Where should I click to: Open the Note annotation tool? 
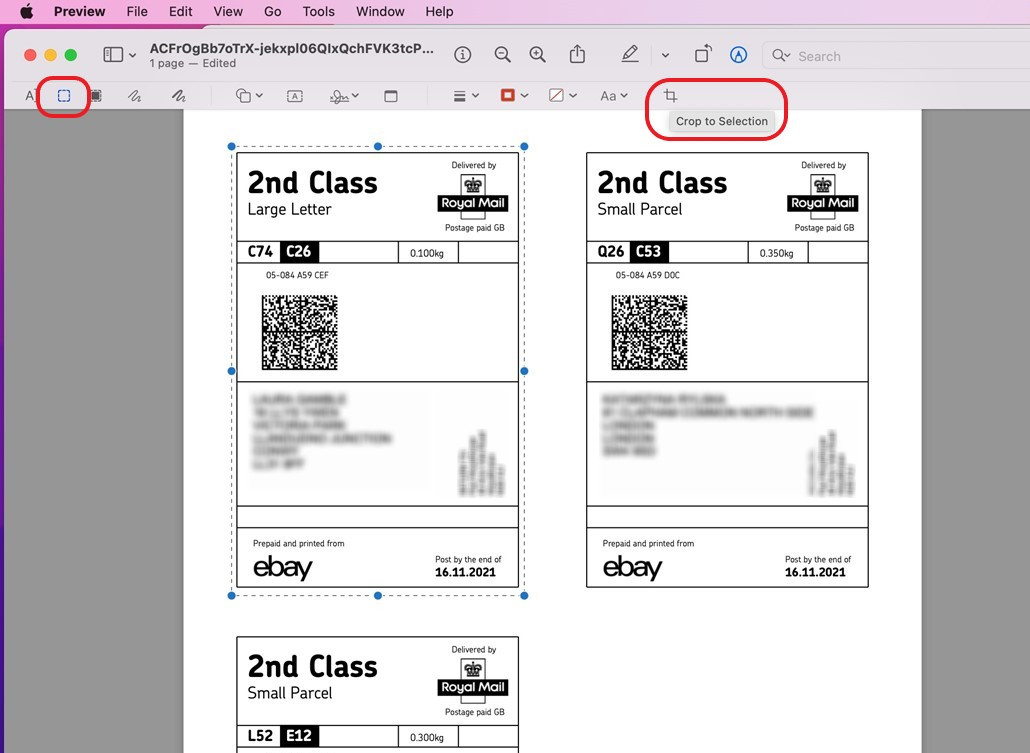[391, 95]
